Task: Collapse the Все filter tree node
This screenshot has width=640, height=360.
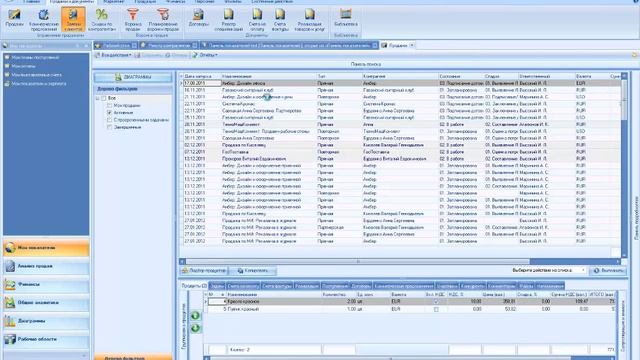Action: pyautogui.click(x=98, y=98)
